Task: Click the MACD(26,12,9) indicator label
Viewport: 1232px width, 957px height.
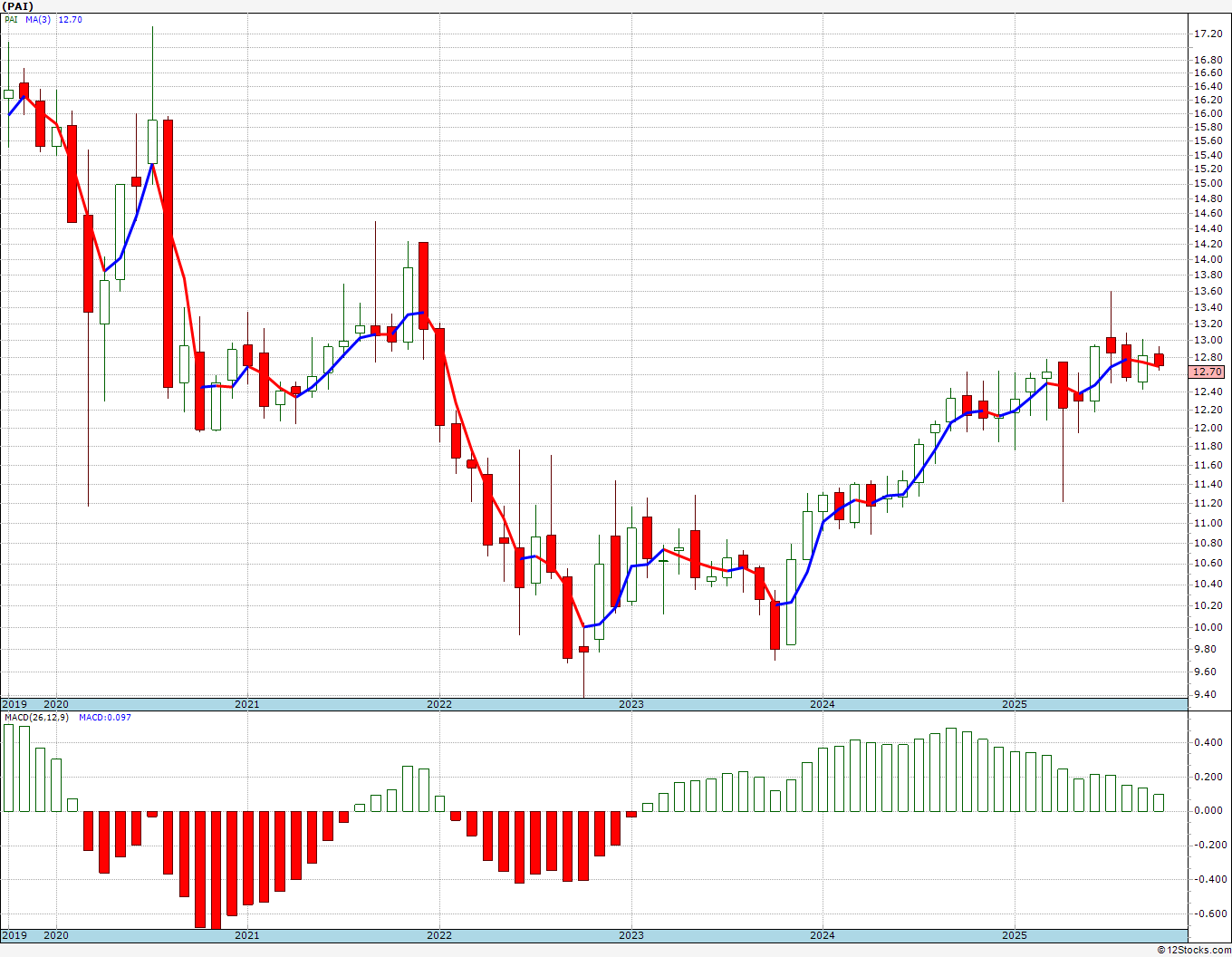Action: point(36,718)
